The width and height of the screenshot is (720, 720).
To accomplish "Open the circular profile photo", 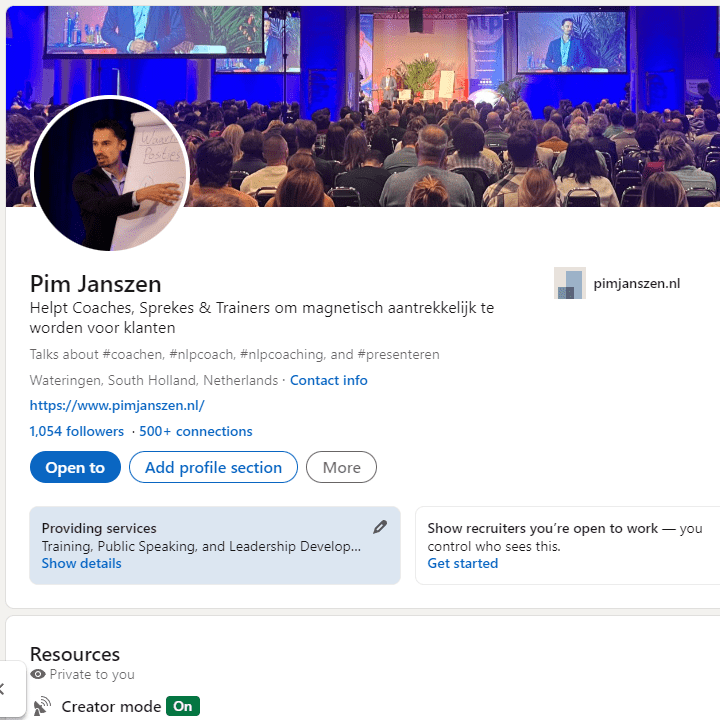I will pos(110,174).
